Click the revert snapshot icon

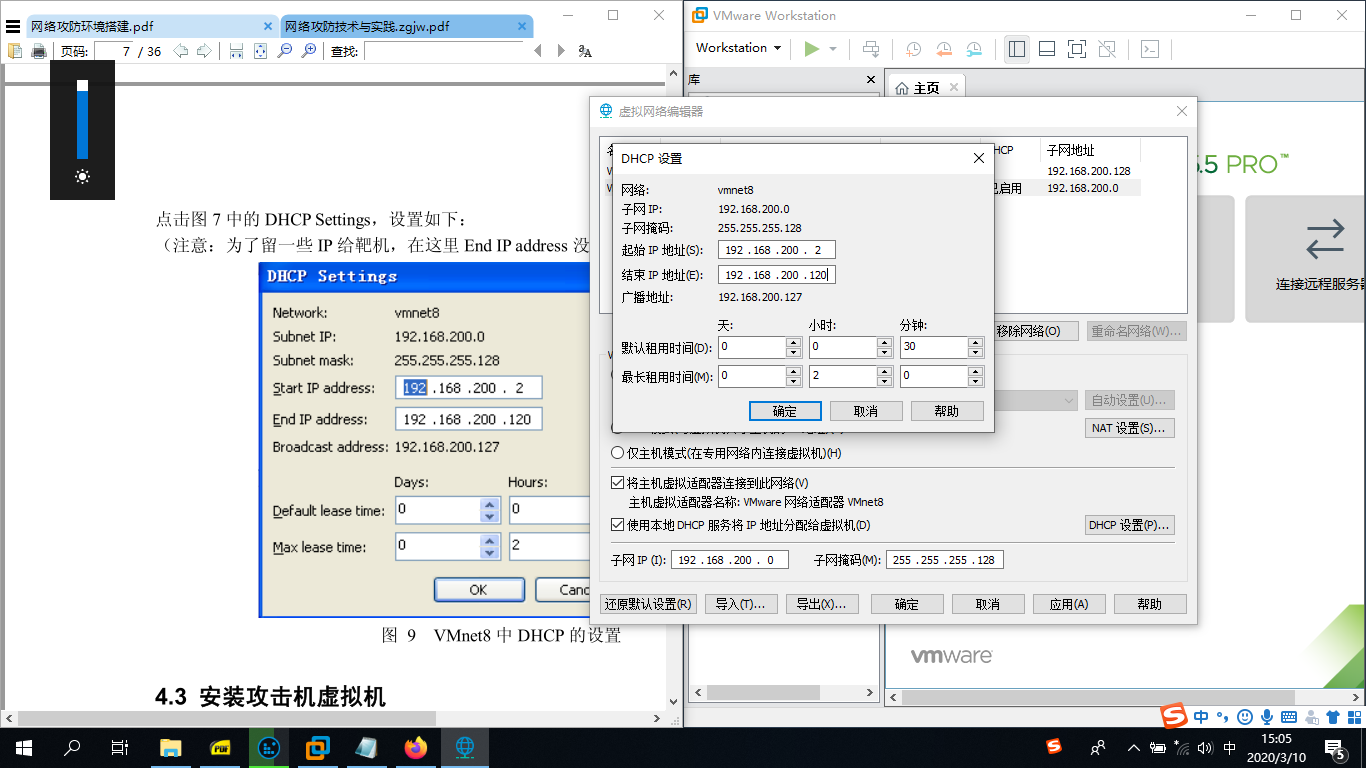click(x=944, y=48)
